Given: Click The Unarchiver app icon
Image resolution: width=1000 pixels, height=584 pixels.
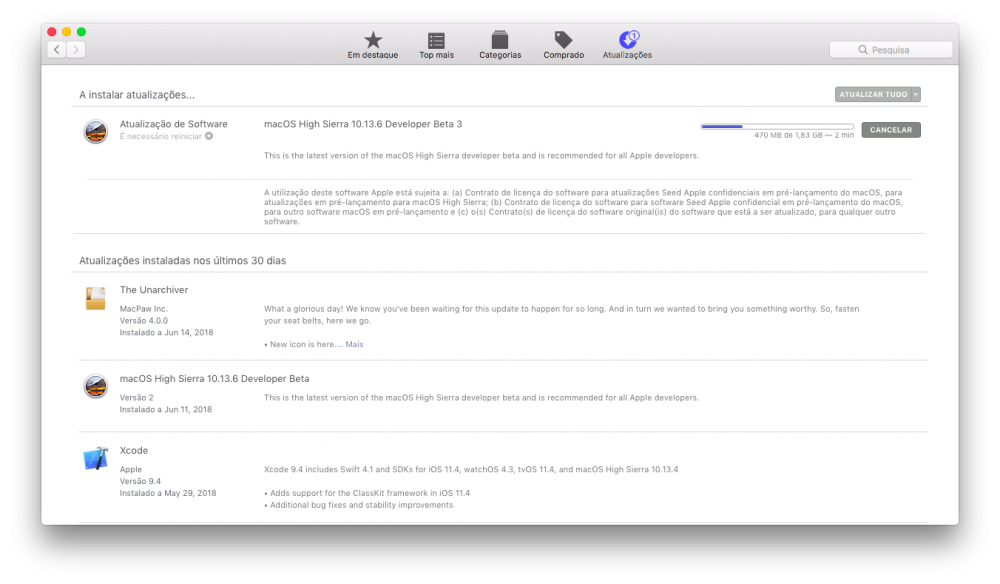Looking at the screenshot, I should point(96,298).
